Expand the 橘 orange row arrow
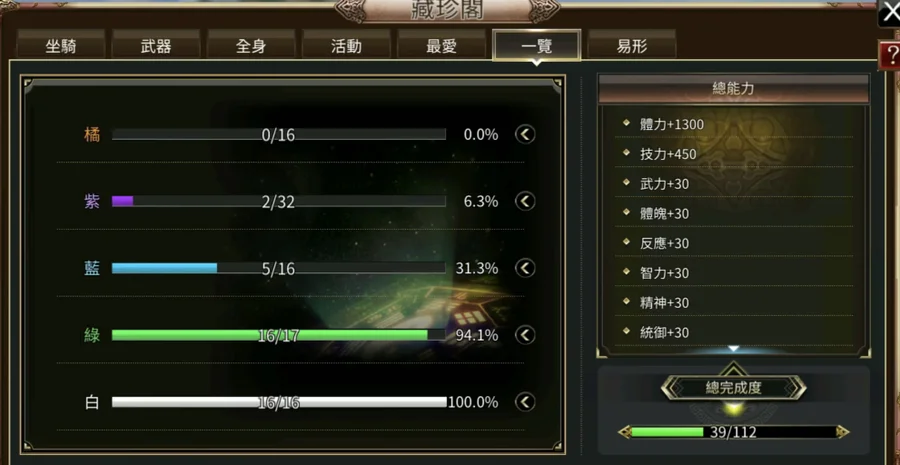Screen dimensions: 900x465 (525, 134)
